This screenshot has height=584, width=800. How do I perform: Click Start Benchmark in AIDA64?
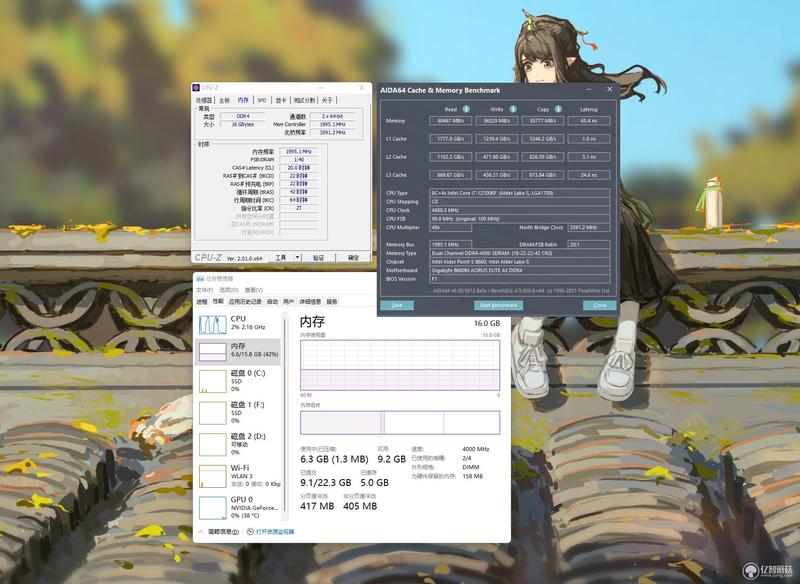498,305
